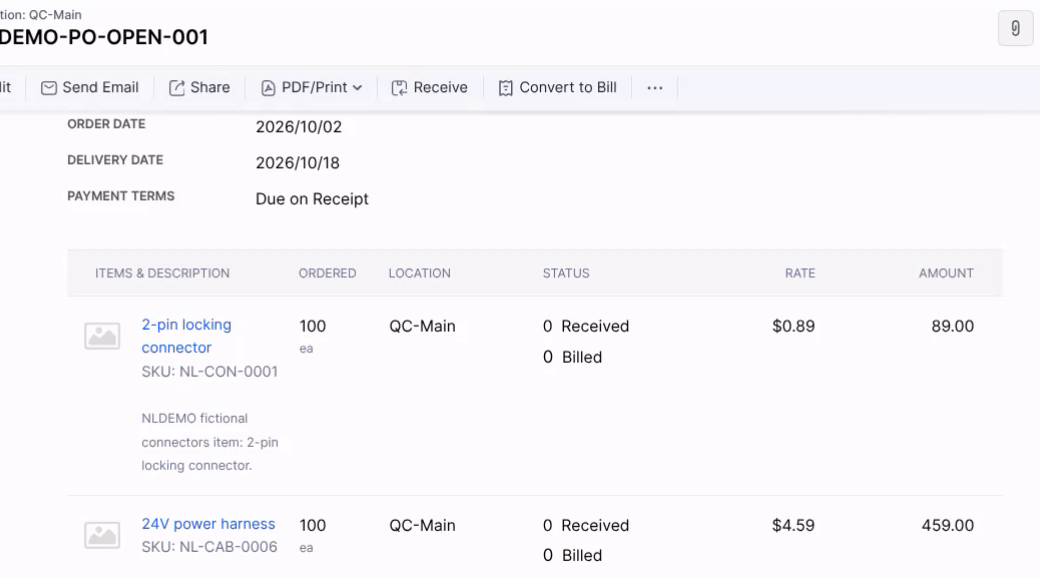Screen dimensions: 1040x578
Task: Click the AMOUNT column header
Action: (946, 273)
